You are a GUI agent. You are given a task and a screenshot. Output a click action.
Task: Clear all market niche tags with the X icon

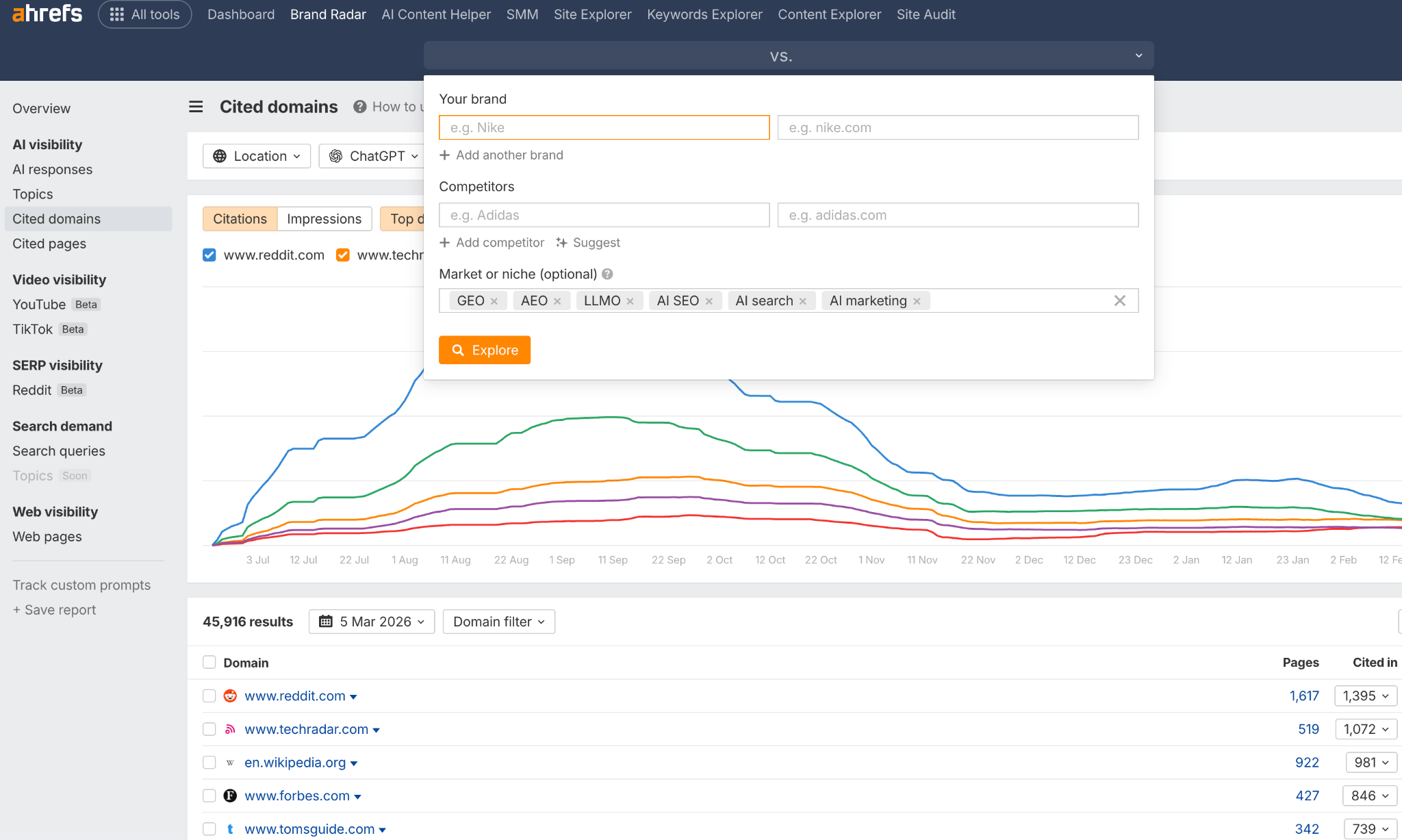(1120, 300)
